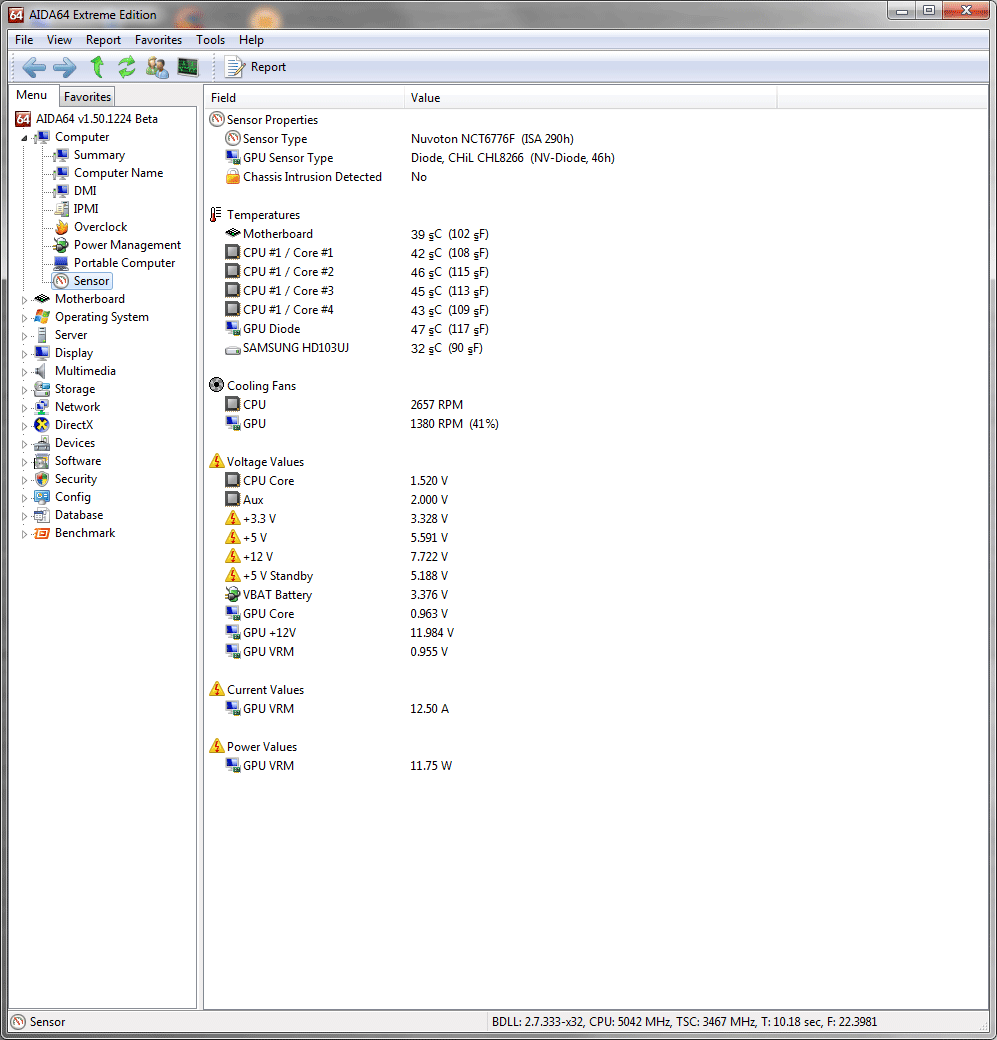Click the +12 V warning icon

233,556
